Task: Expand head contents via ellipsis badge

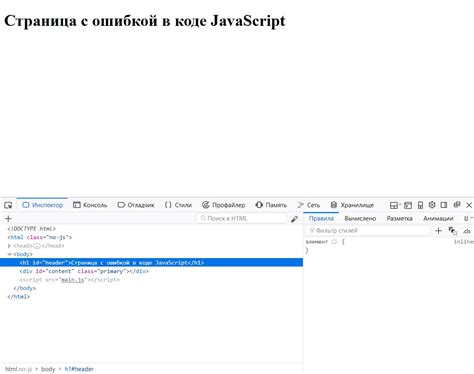Action: click(x=37, y=246)
